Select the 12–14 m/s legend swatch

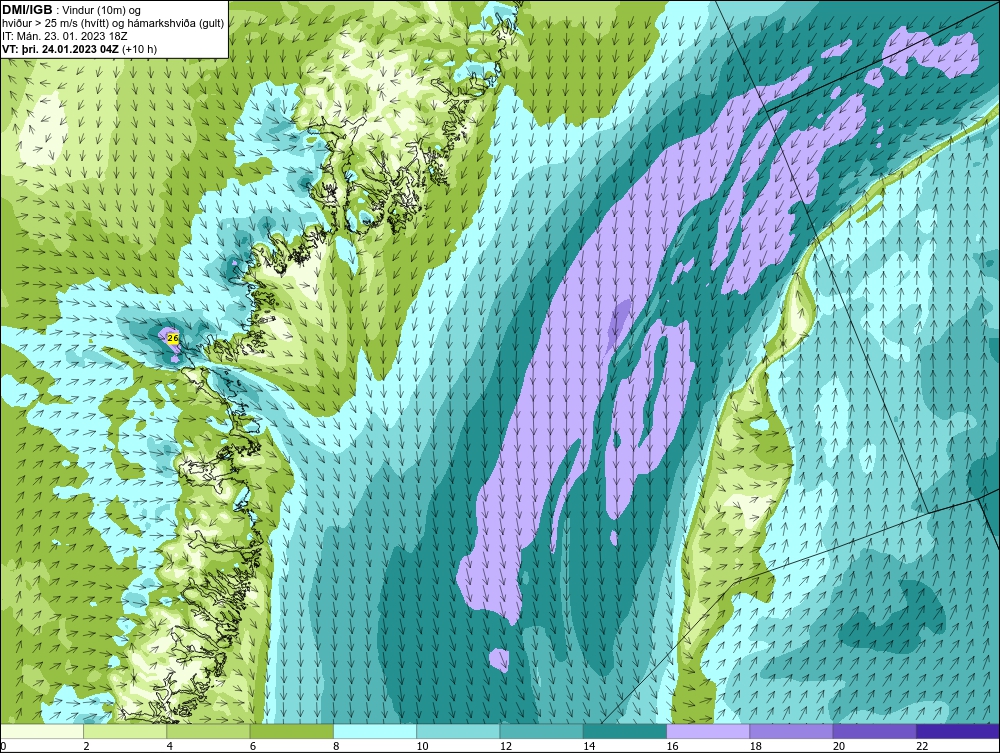[x=541, y=731]
